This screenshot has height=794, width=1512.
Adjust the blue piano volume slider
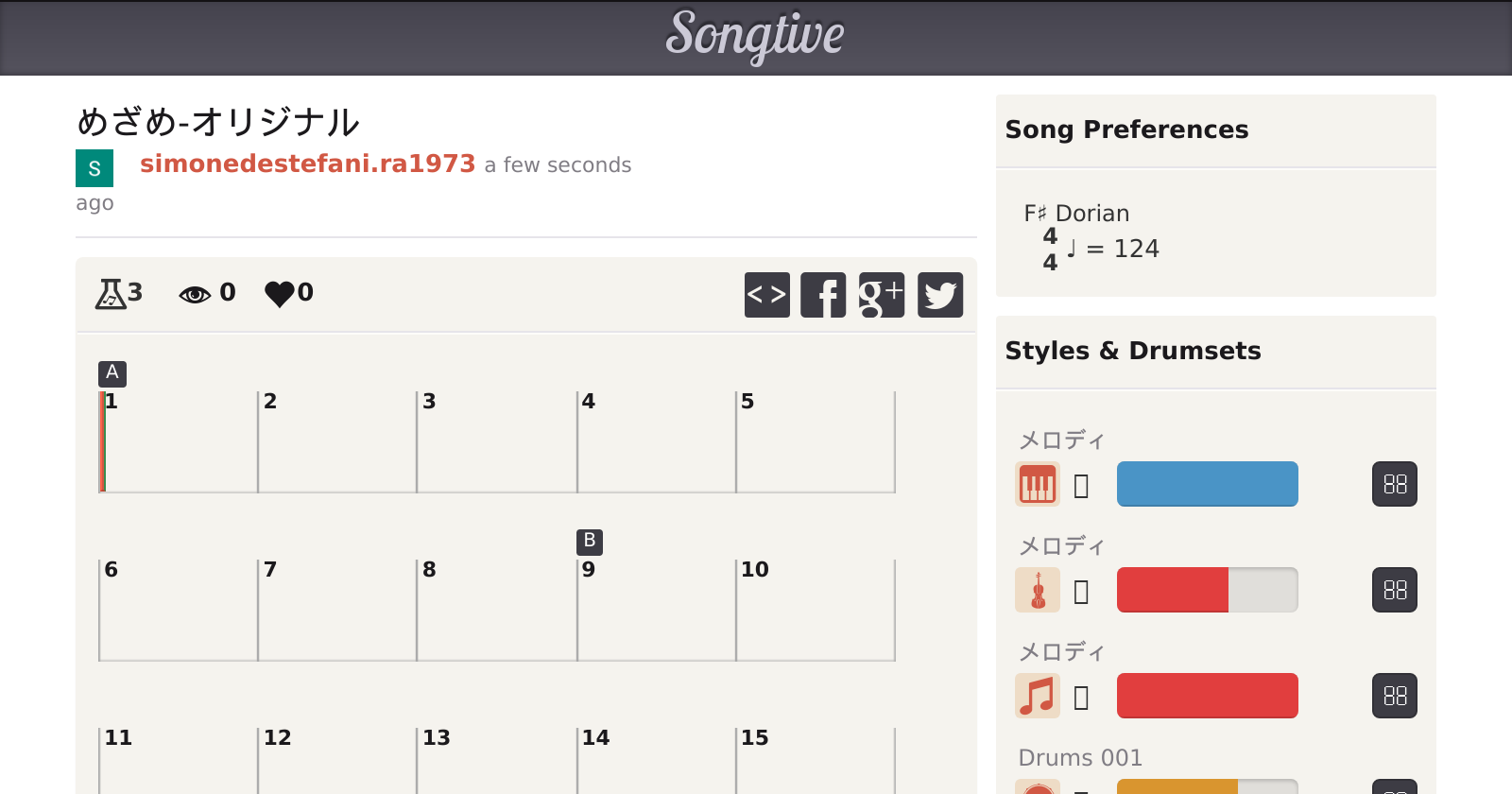click(1207, 484)
